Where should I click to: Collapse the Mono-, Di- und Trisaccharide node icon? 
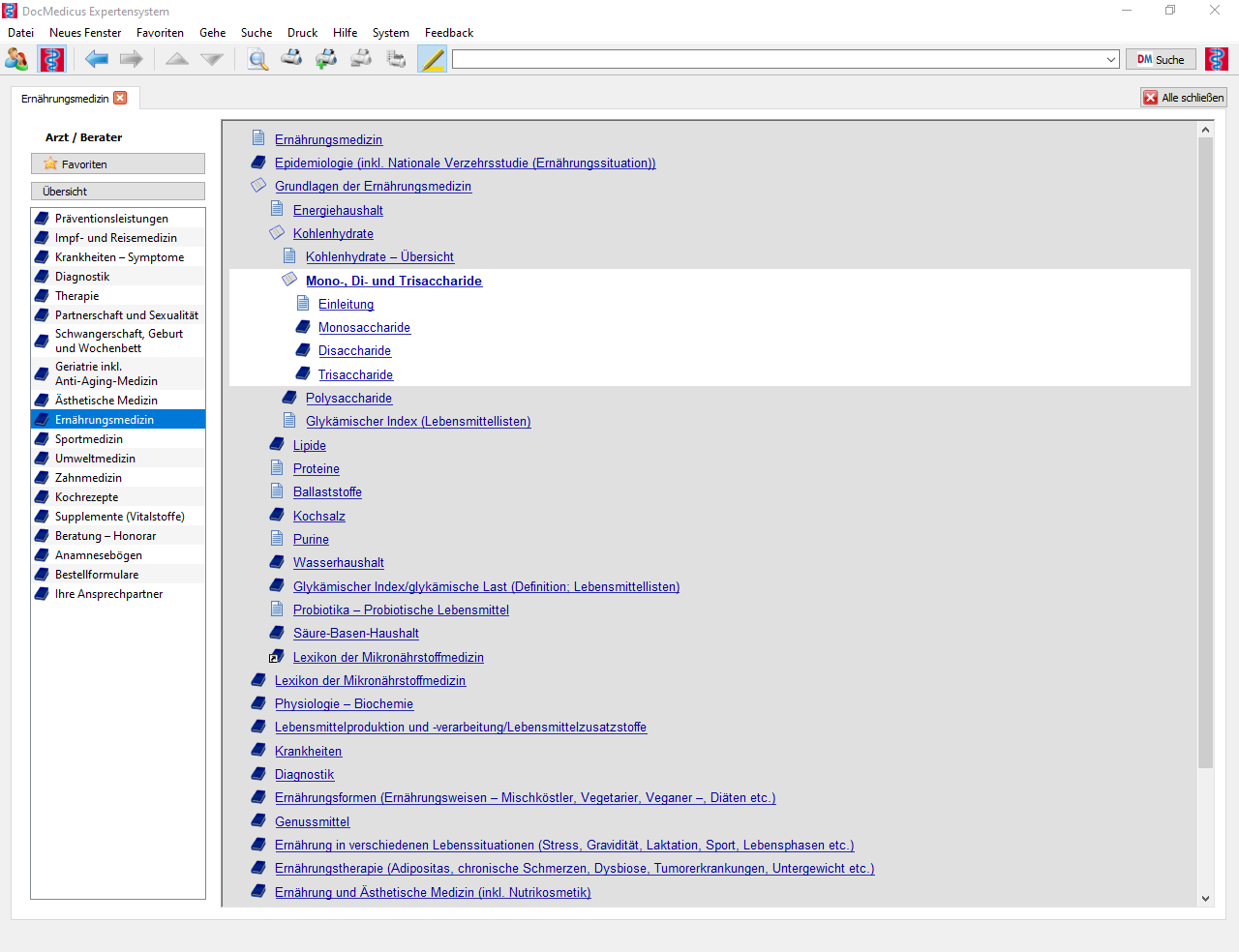point(289,279)
